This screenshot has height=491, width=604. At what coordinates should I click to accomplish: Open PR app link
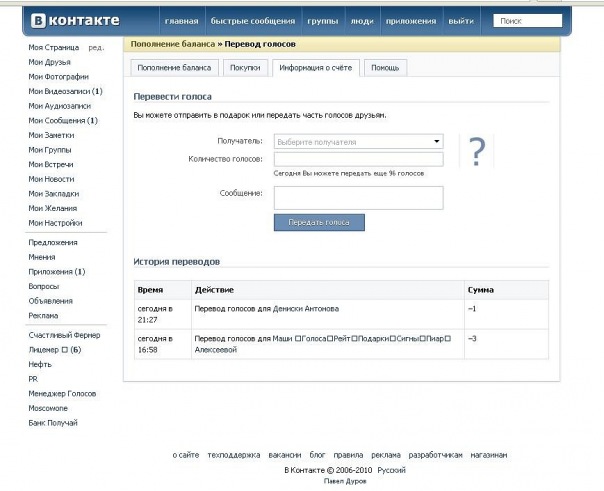click(x=33, y=379)
